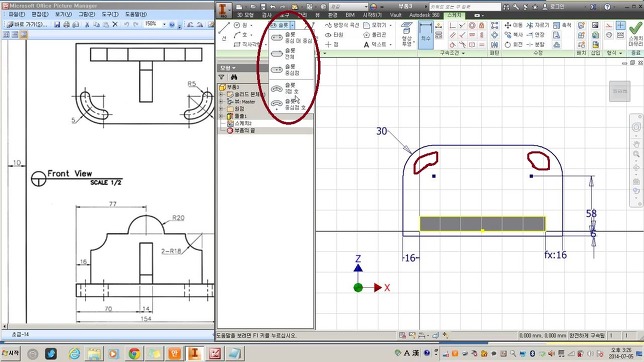The width and height of the screenshot is (644, 362).
Task: Select the Text tool
Action: click(375, 44)
